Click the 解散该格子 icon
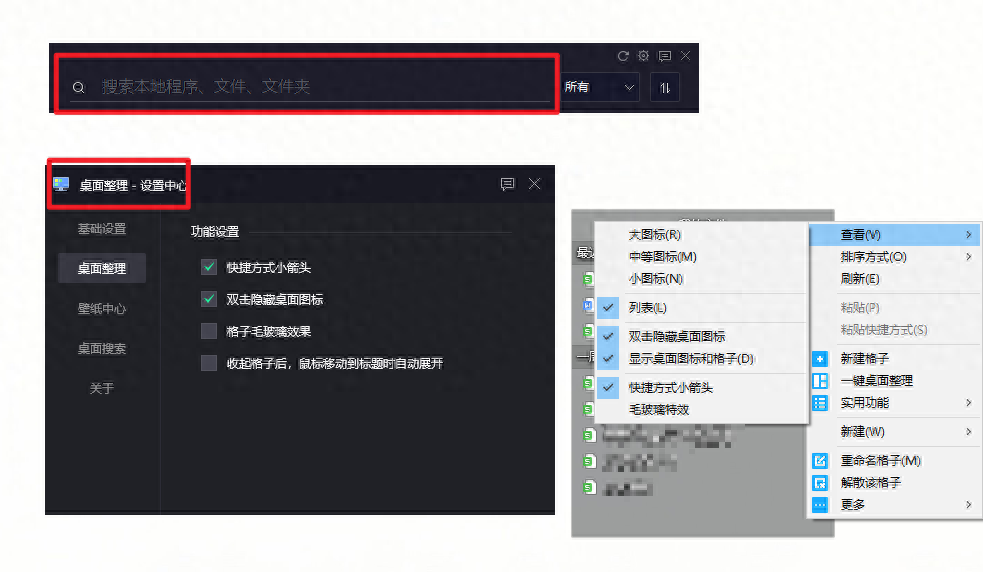983x572 pixels. click(x=820, y=483)
